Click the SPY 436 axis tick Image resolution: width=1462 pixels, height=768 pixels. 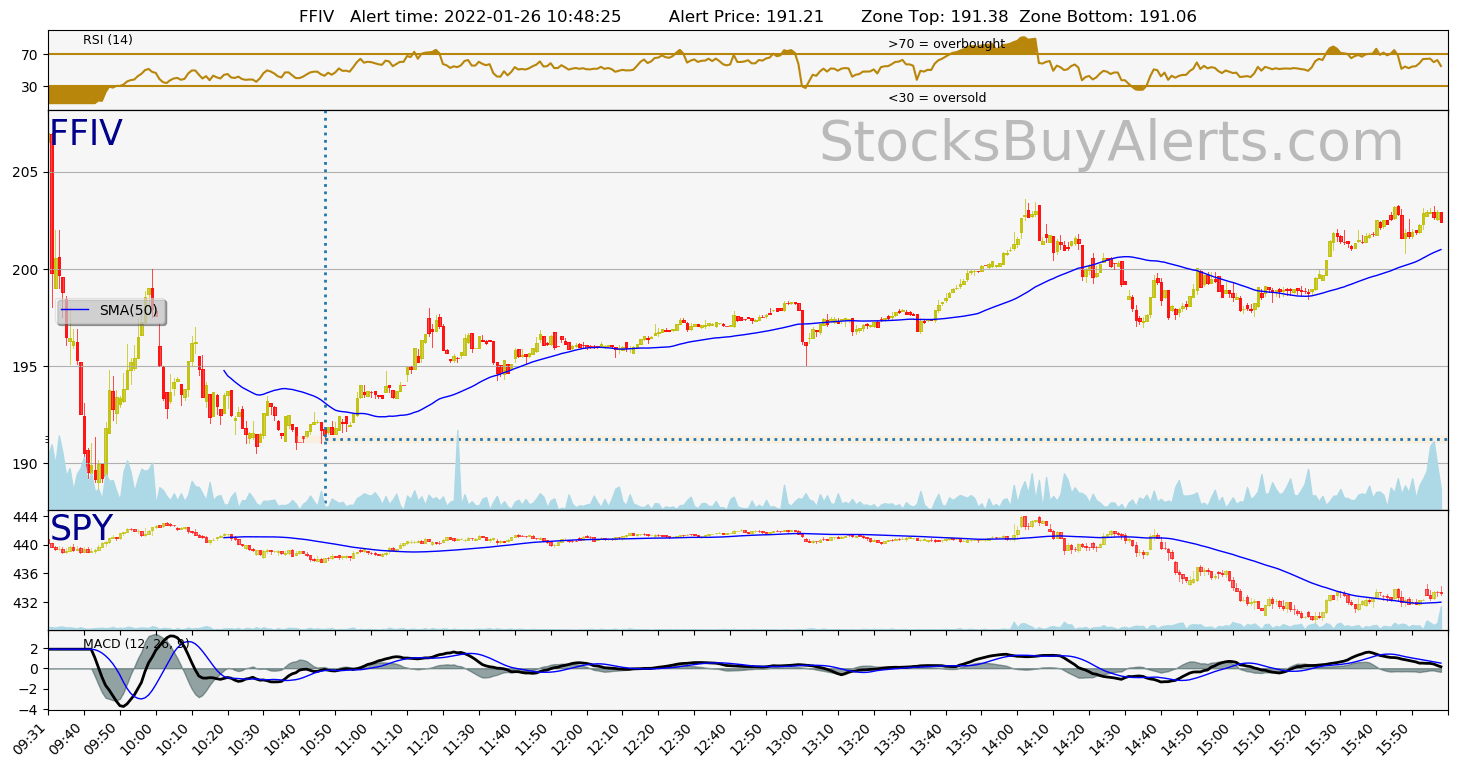(26, 574)
